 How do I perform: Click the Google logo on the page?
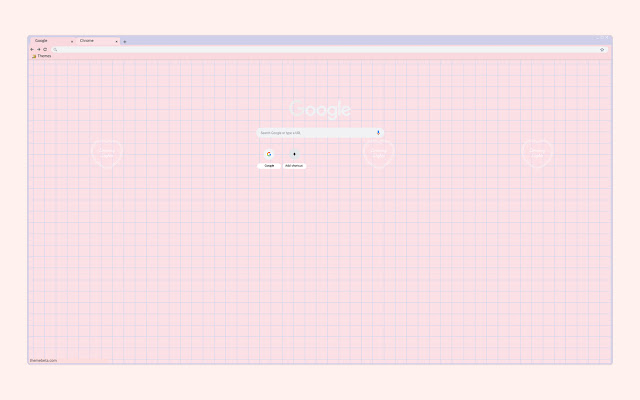(320, 109)
